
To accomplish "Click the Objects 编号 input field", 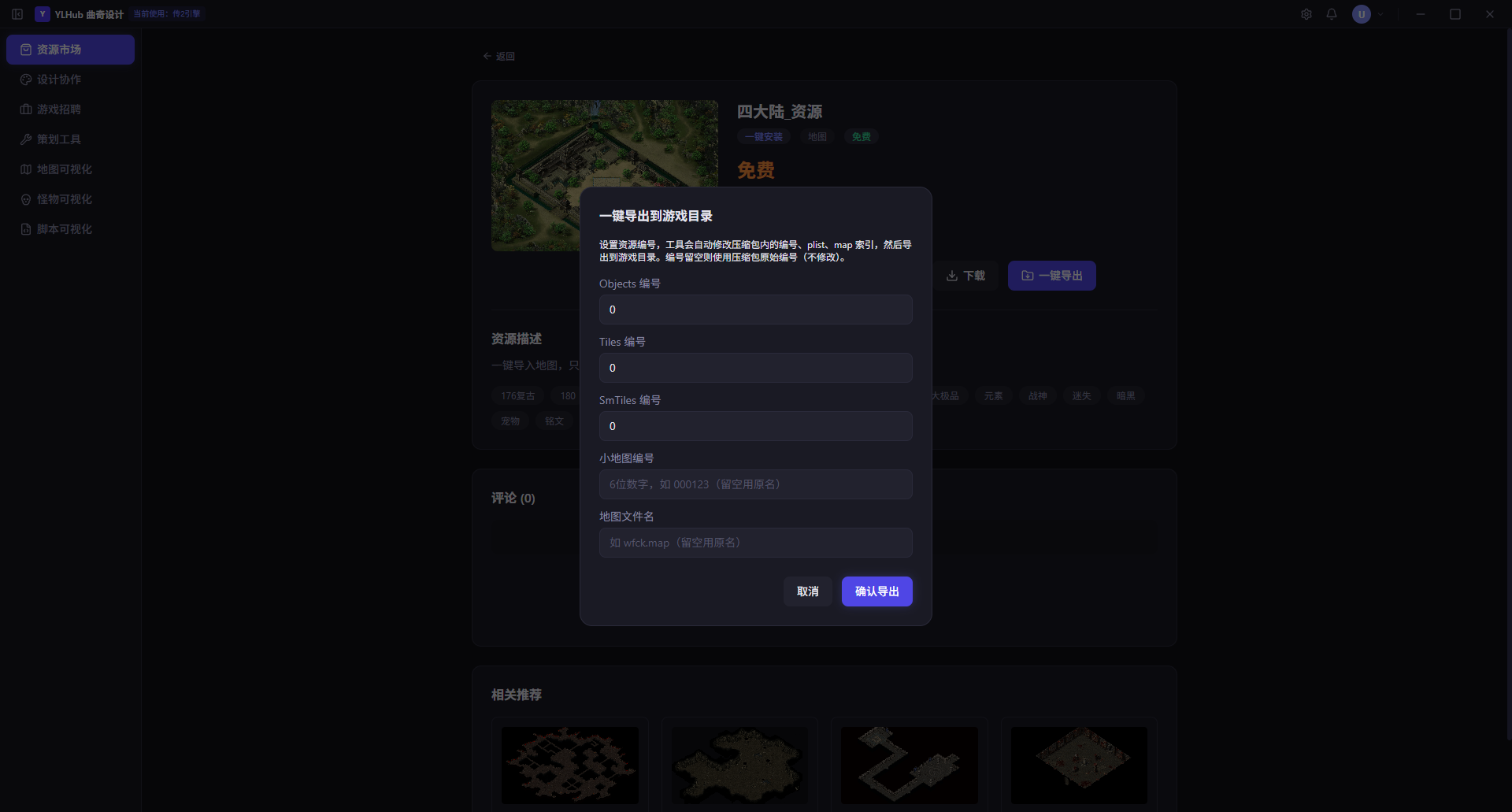I will (756, 310).
